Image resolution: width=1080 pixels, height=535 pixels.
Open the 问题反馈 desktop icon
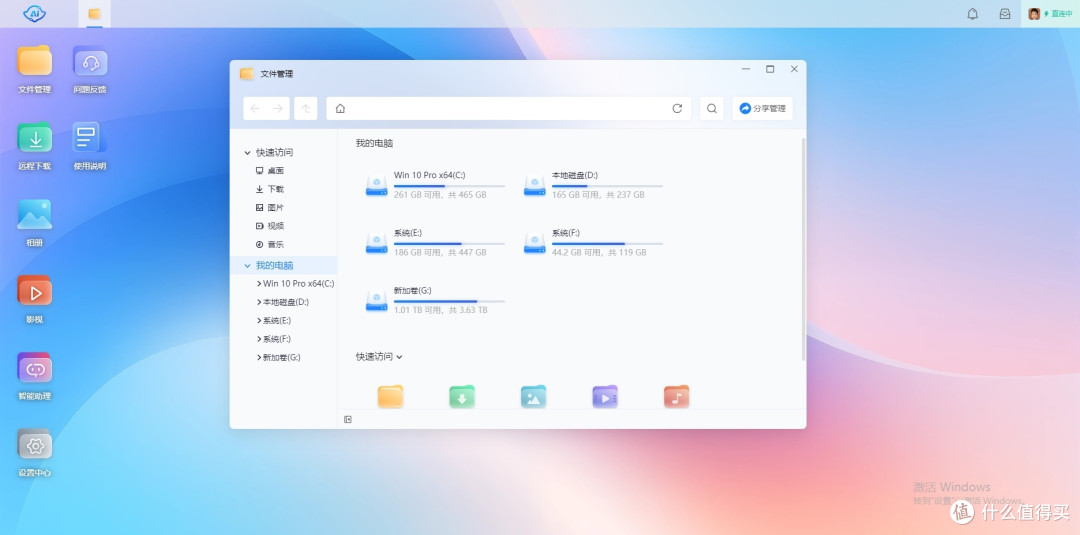90,69
